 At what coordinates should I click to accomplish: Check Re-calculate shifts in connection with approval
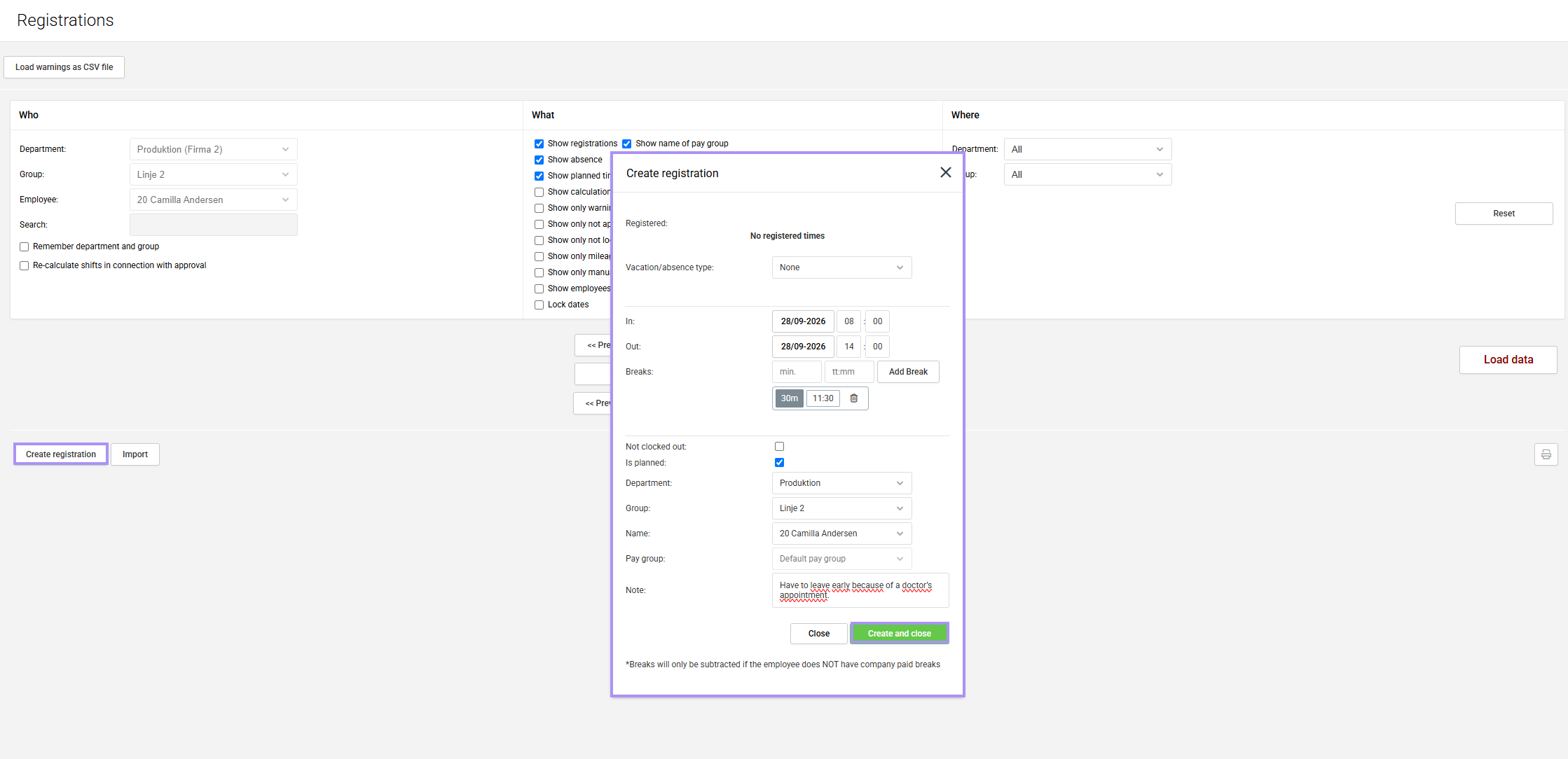click(x=25, y=265)
